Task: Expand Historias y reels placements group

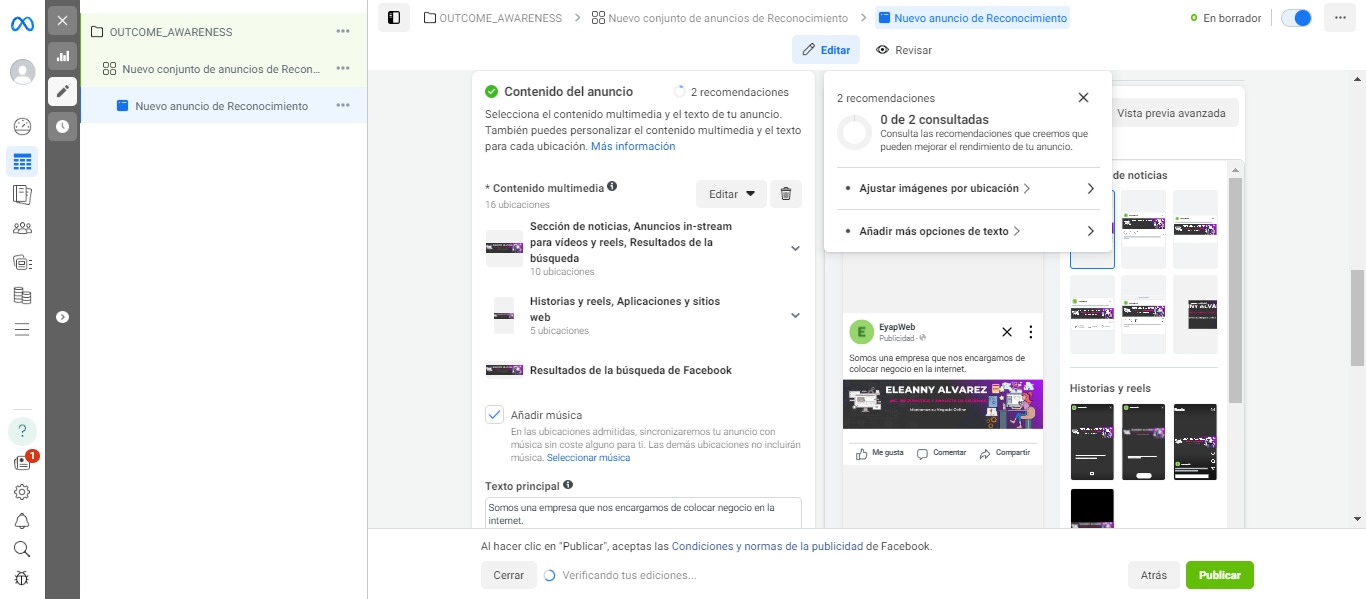Action: tap(795, 316)
